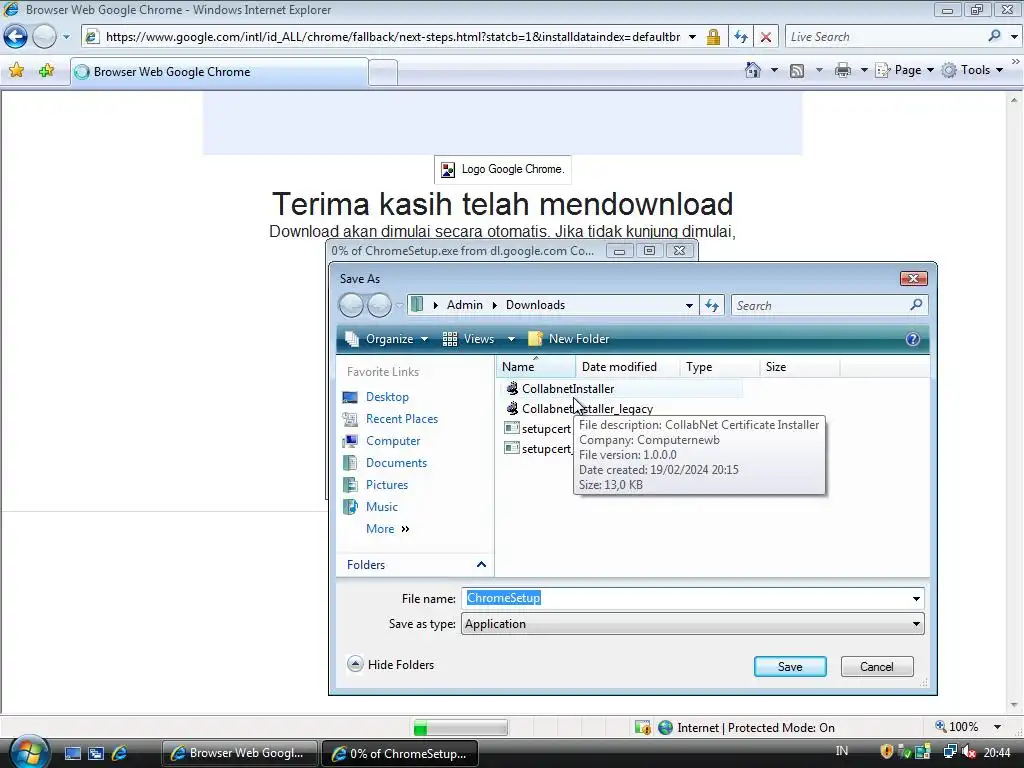This screenshot has width=1024, height=768.
Task: Click search magnifier in Save As dialog
Action: click(916, 304)
